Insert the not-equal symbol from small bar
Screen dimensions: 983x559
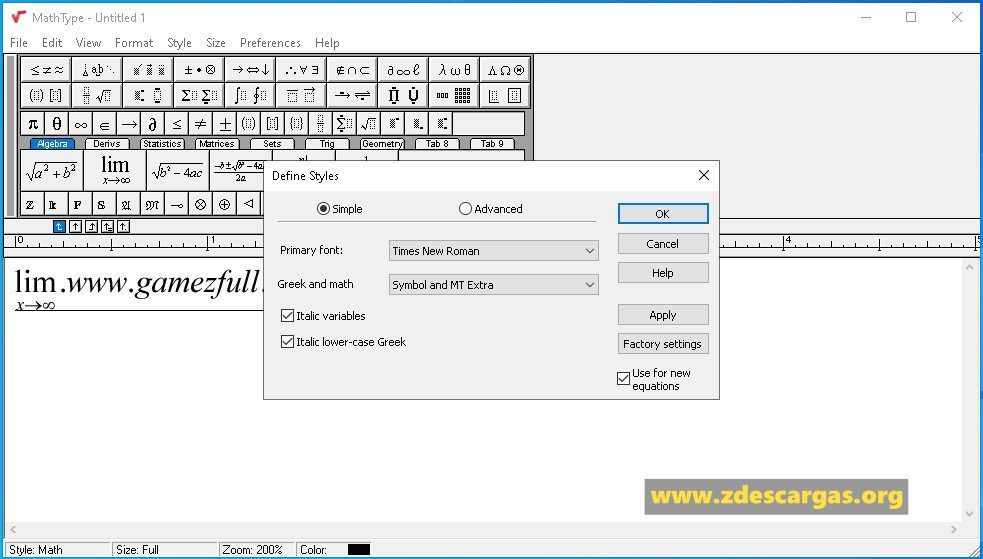pos(201,123)
